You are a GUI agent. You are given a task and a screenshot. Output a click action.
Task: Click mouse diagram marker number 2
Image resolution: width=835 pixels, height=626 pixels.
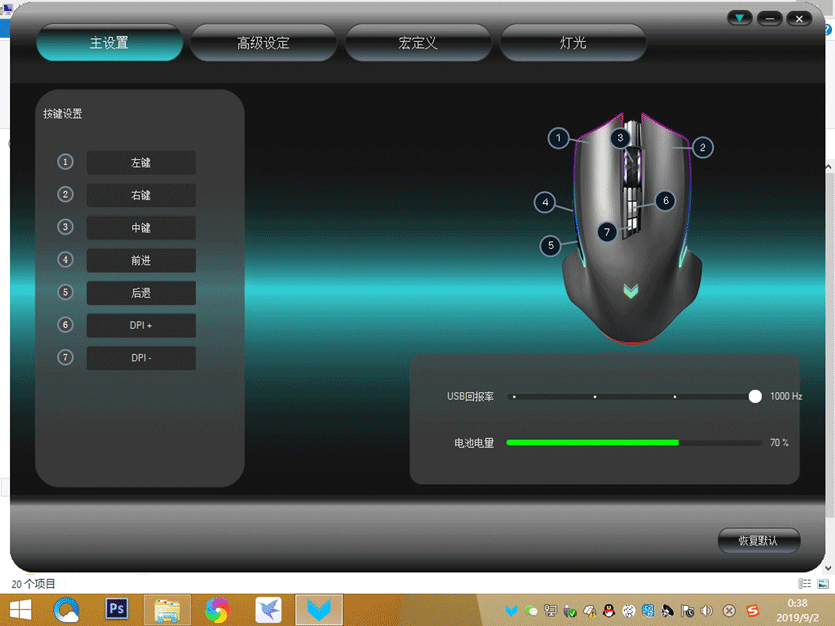tap(703, 147)
